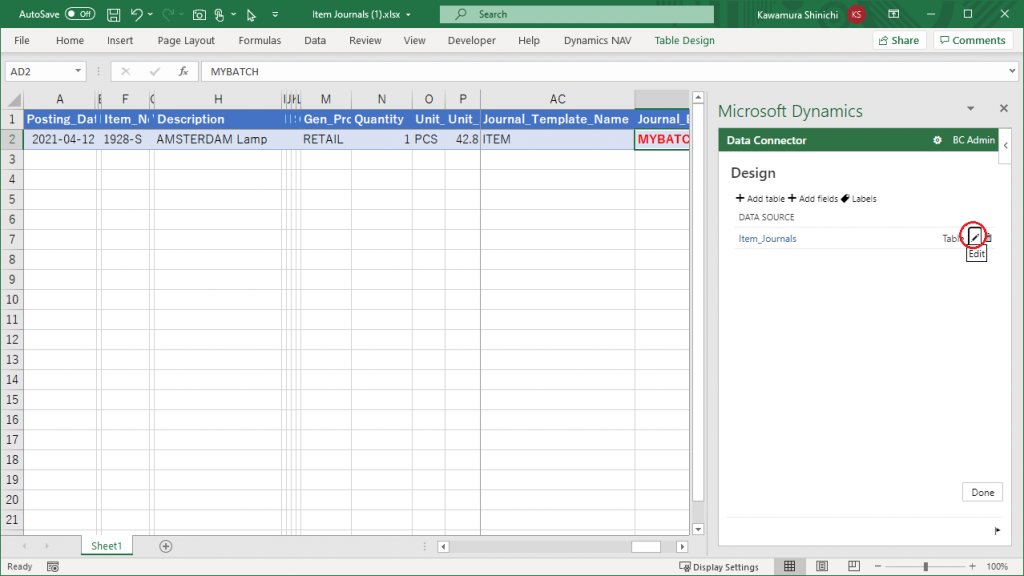Open the File menu
Image resolution: width=1024 pixels, height=576 pixels.
click(22, 40)
